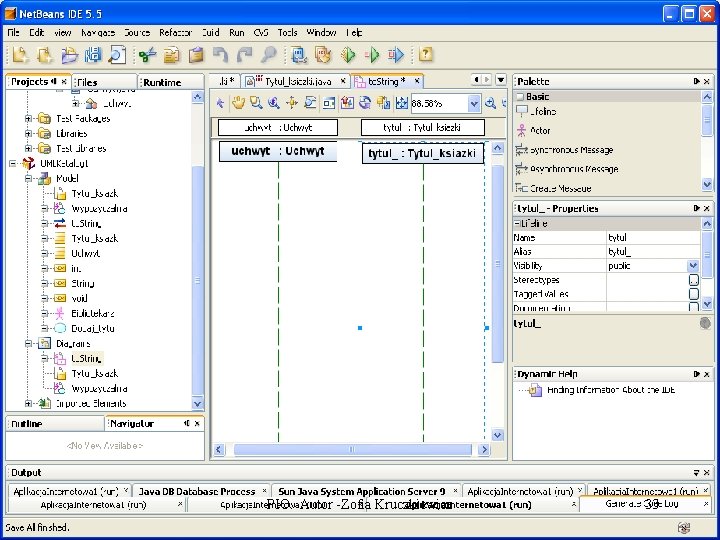720x540 pixels.
Task: Click the Help question mark toolbar icon
Action: click(x=426, y=55)
